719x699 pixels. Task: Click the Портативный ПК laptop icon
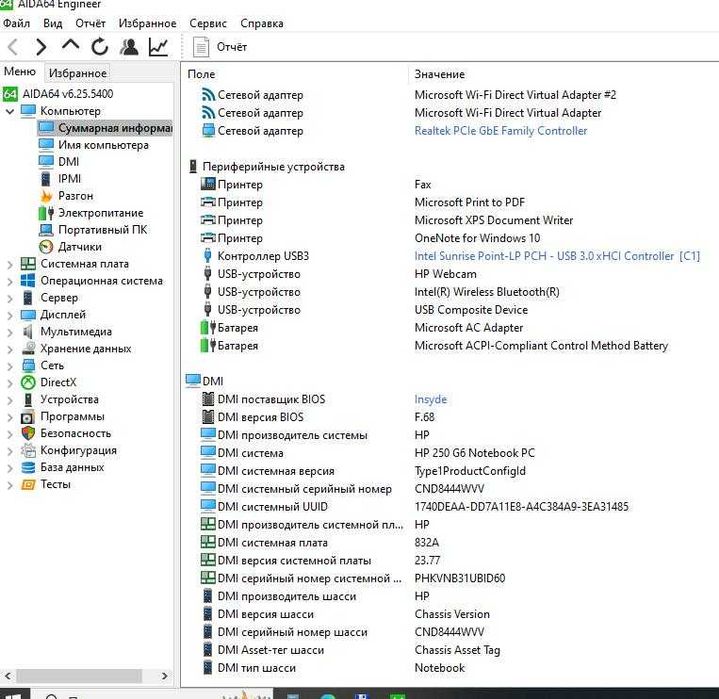pyautogui.click(x=46, y=230)
